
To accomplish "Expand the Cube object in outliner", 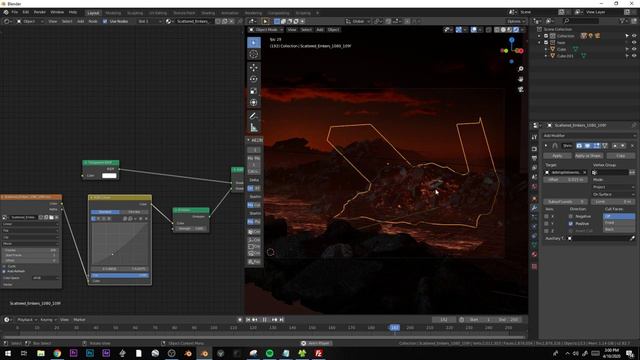I will pyautogui.click(x=546, y=49).
